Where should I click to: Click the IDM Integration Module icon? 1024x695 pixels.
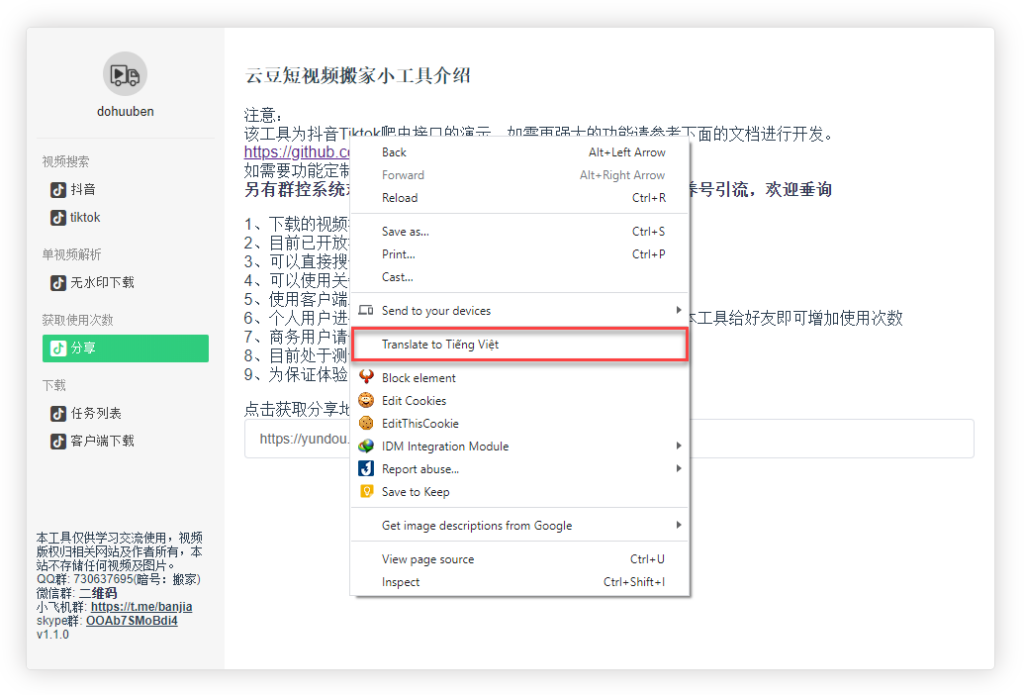(366, 445)
